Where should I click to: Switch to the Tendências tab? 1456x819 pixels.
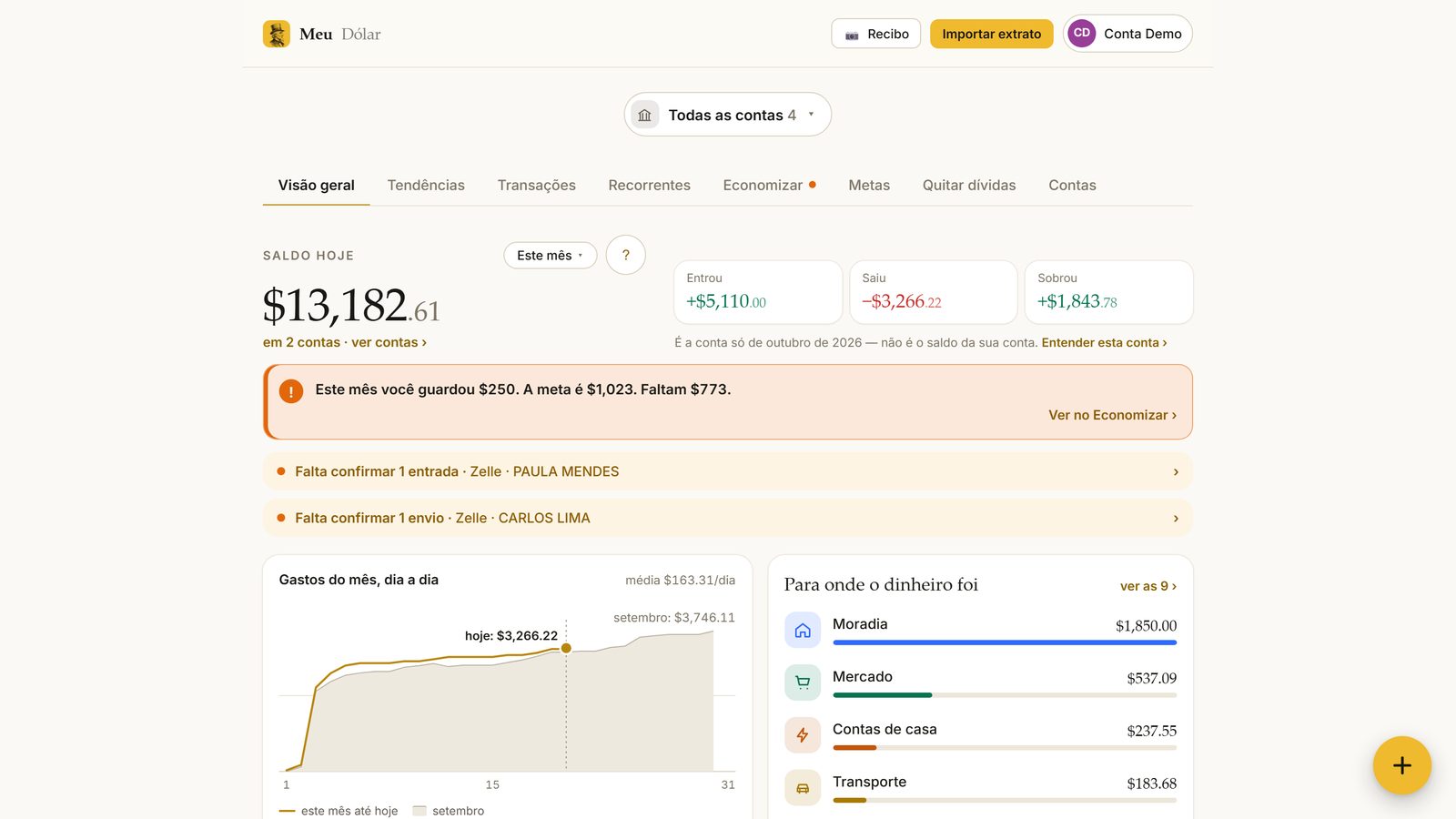pos(426,185)
